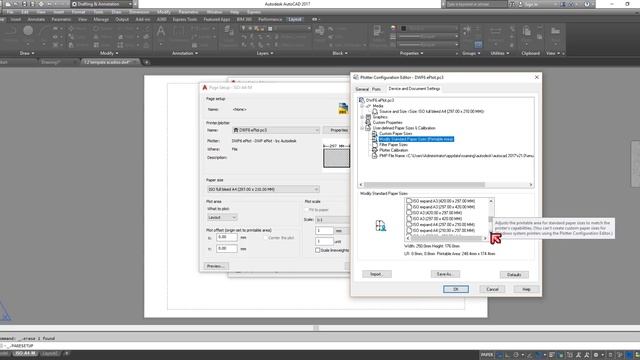The height and width of the screenshot is (360, 640).
Task: Click the Group icon in Groups panel
Action: pyautogui.click(x=467, y=29)
